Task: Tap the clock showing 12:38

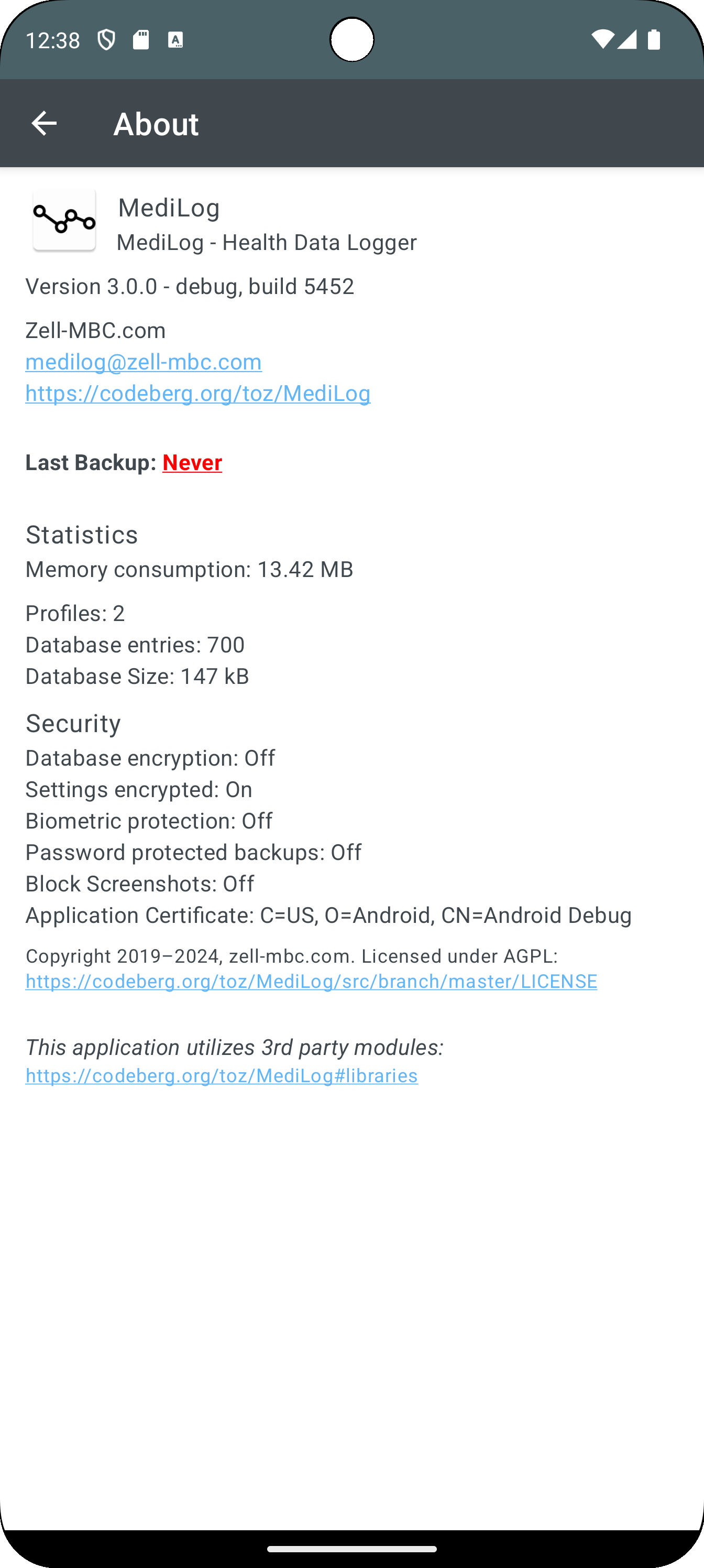Action: pyautogui.click(x=53, y=40)
